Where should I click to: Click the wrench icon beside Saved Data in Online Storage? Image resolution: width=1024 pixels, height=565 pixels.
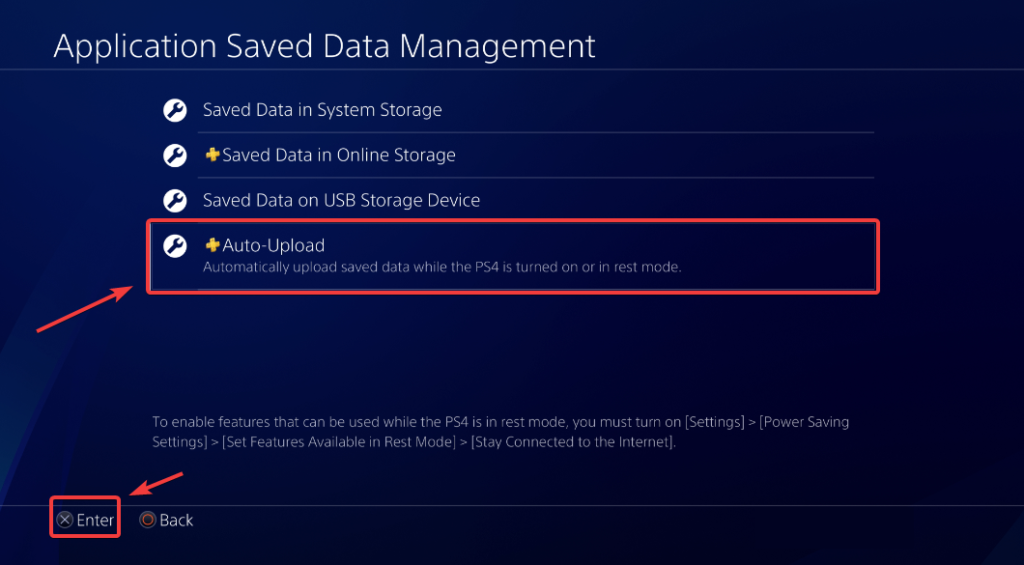click(x=175, y=156)
